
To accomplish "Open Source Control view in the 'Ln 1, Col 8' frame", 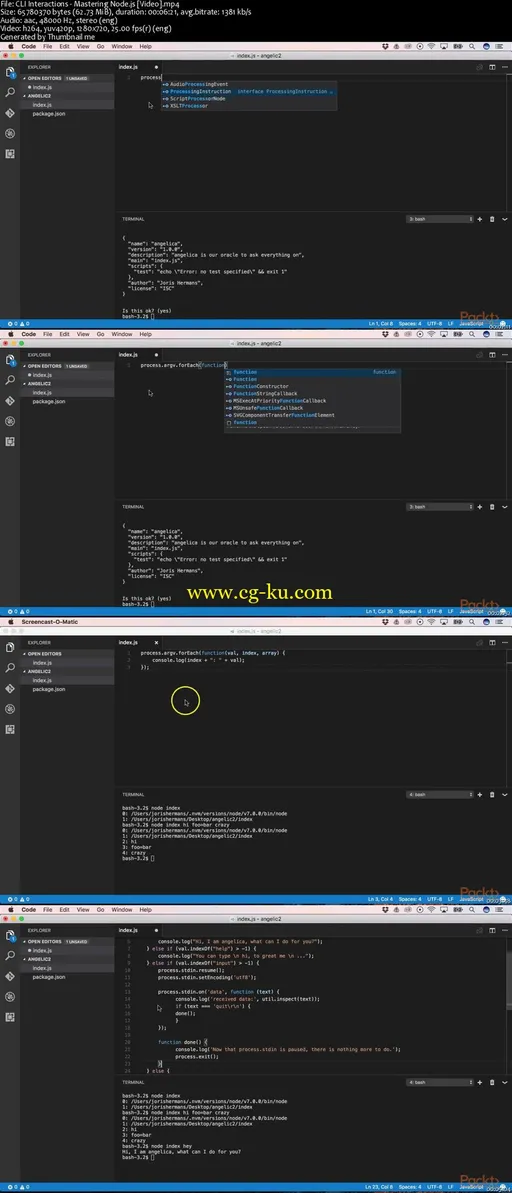I will coord(10,113).
